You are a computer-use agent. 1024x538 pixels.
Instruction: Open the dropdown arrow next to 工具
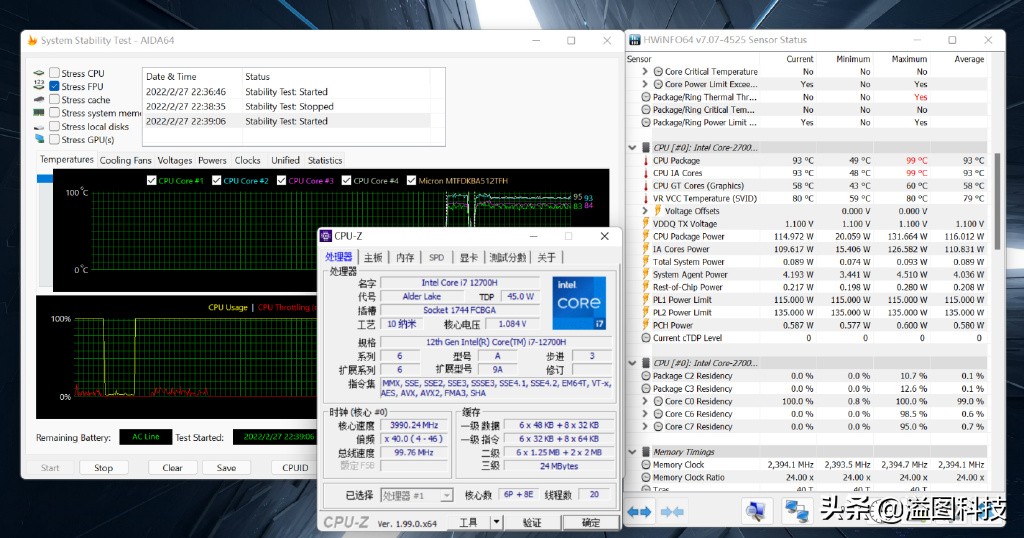tap(496, 522)
